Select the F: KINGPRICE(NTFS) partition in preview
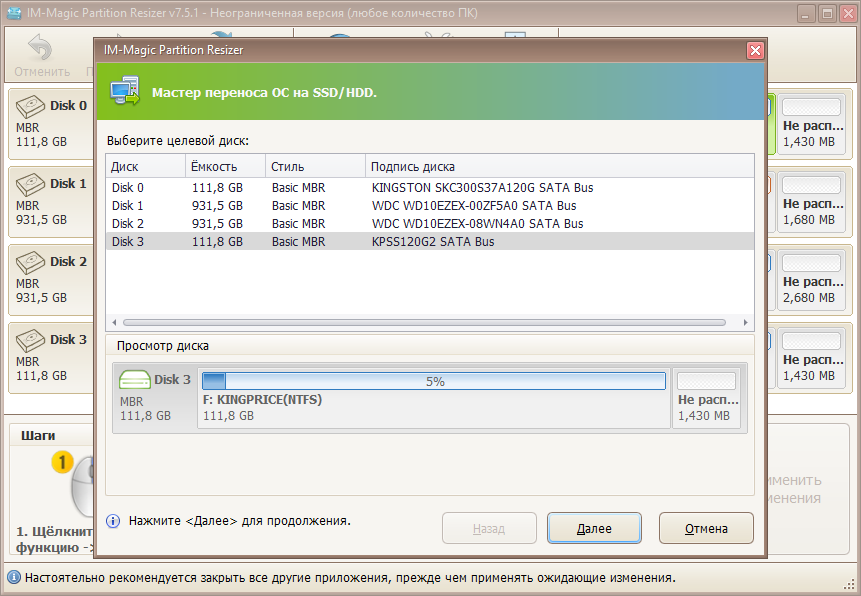 [x=434, y=398]
